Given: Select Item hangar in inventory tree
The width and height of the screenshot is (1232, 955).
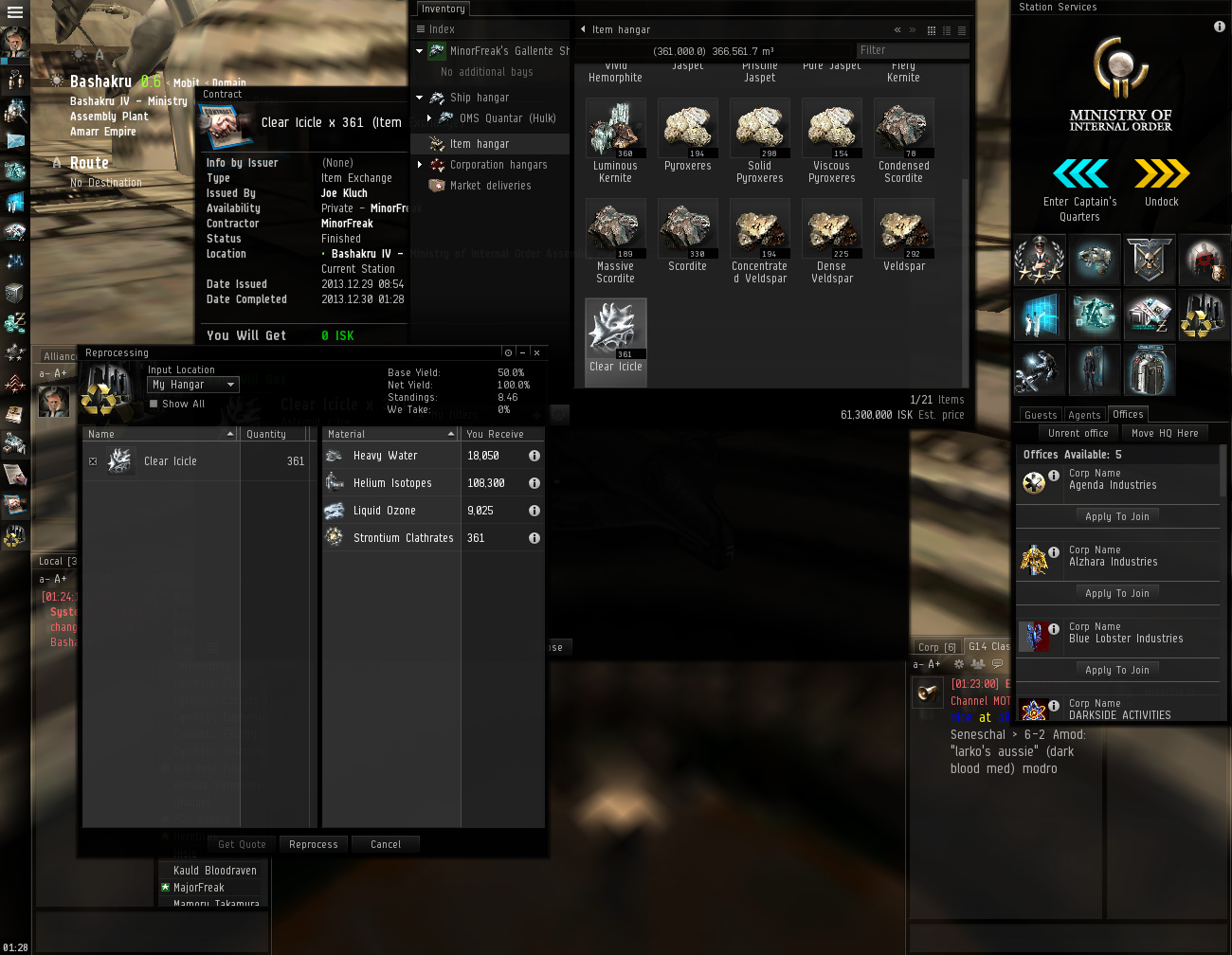Looking at the screenshot, I should click(x=491, y=144).
